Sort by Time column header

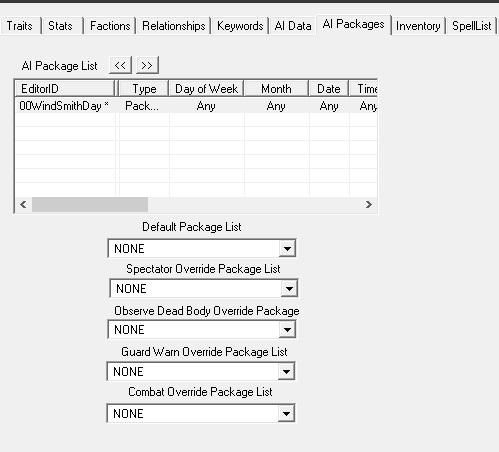(363, 89)
